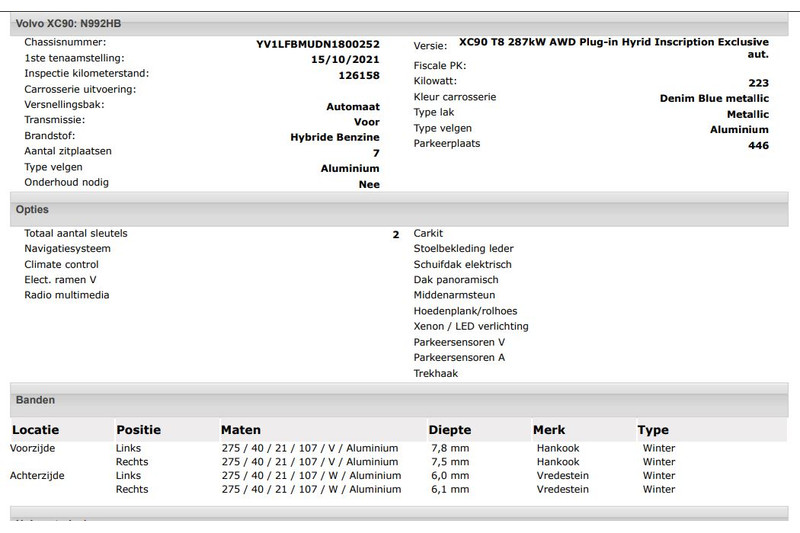Click the Dak panoramisch option
The height and width of the screenshot is (533, 800).
455,280
